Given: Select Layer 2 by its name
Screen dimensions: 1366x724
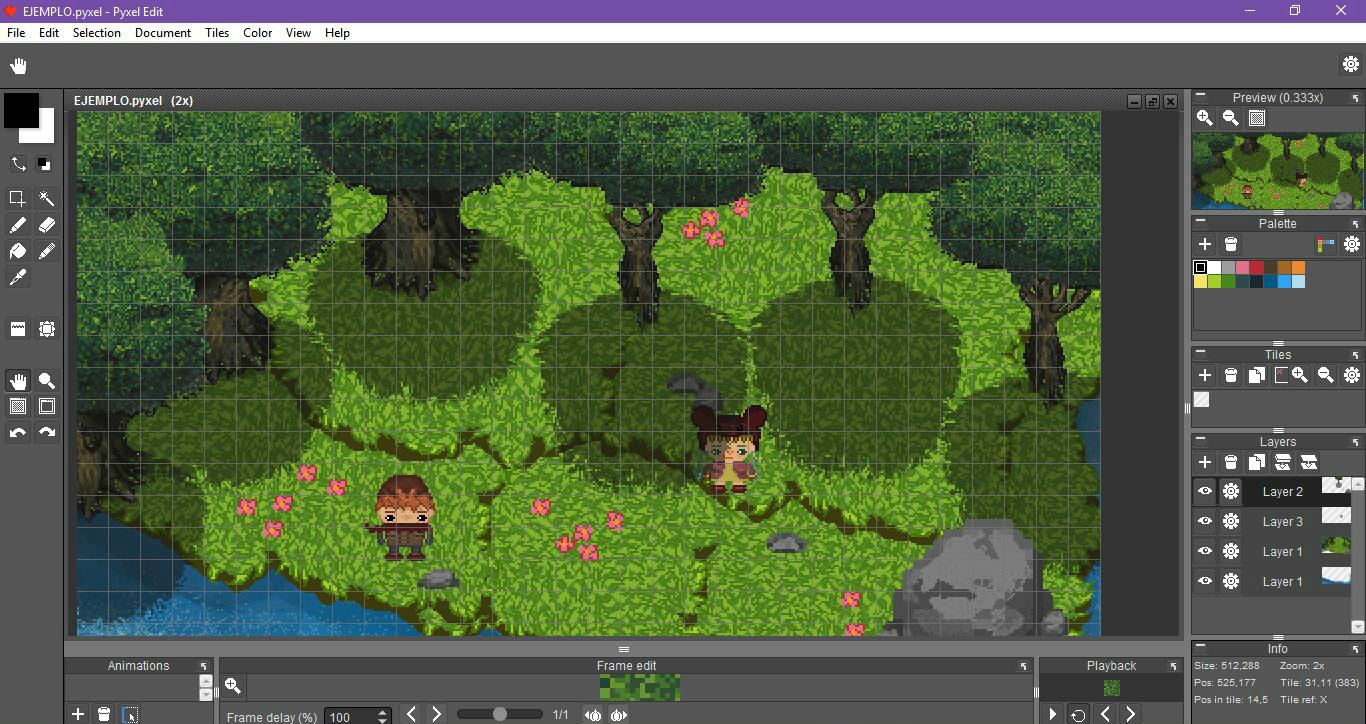Looking at the screenshot, I should pos(1282,491).
